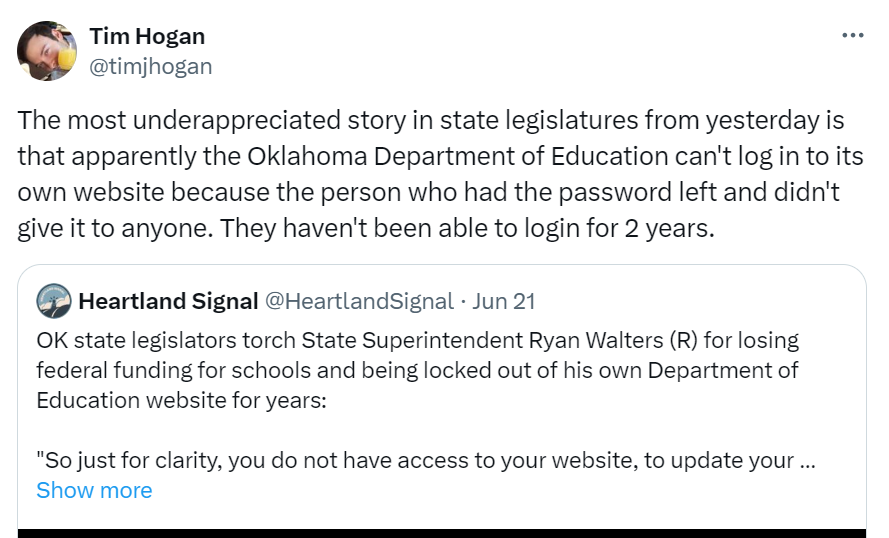
Task: Select the Tim Hogan display name
Action: point(147,36)
